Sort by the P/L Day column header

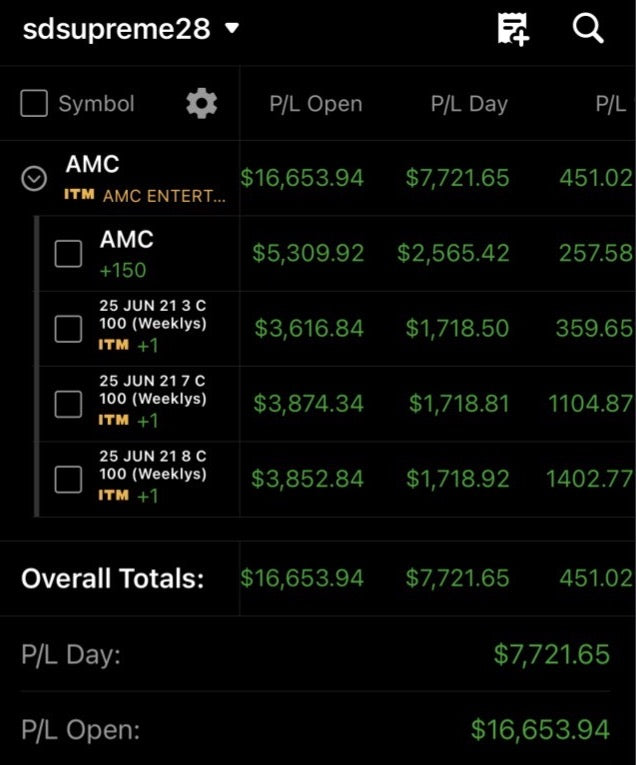click(469, 104)
